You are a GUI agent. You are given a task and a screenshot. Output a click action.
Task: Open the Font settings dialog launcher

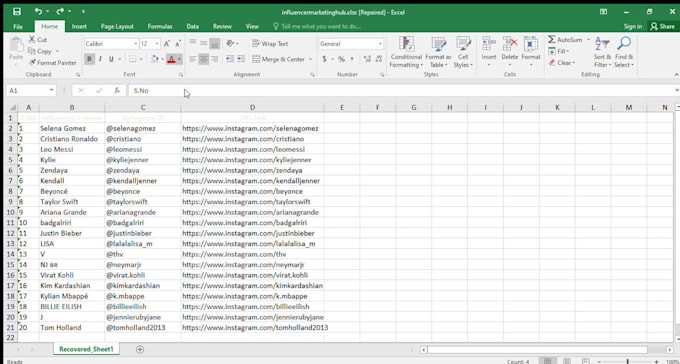180,75
